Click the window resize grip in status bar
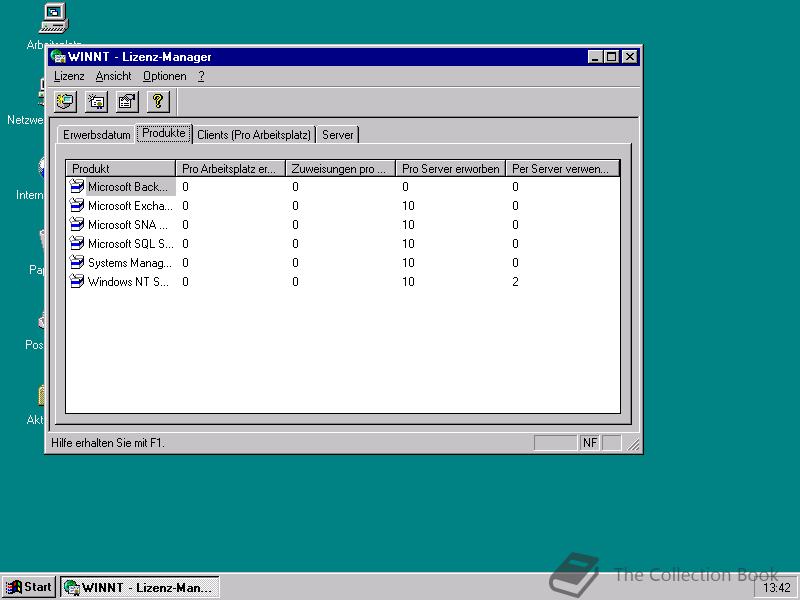This screenshot has width=800, height=600. (x=633, y=444)
